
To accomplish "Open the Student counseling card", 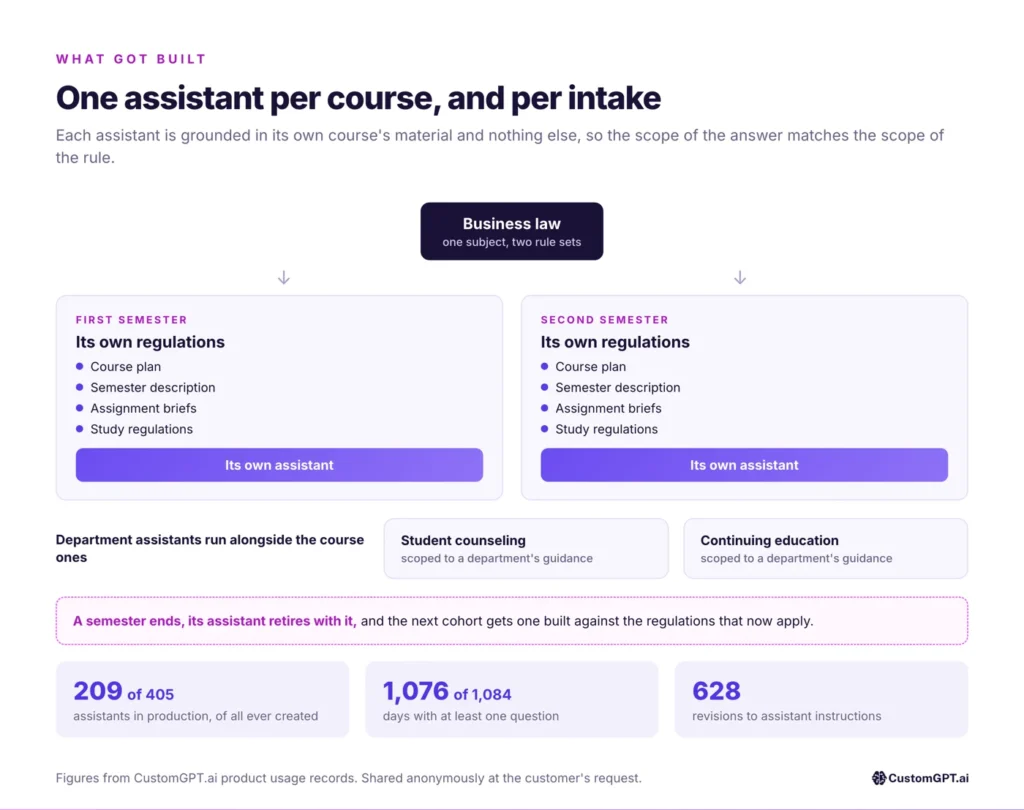I will tap(526, 549).
